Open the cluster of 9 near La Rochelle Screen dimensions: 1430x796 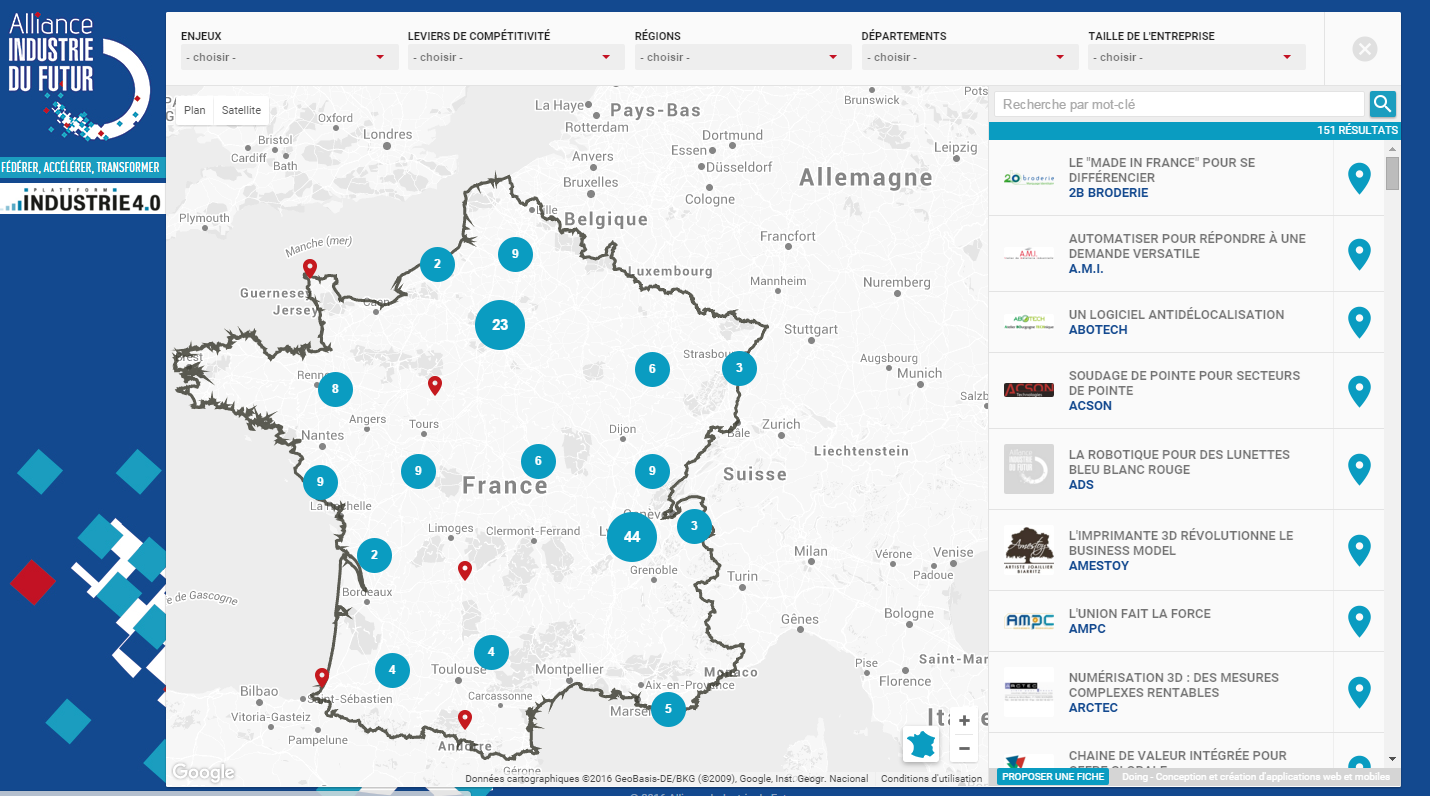tap(320, 483)
